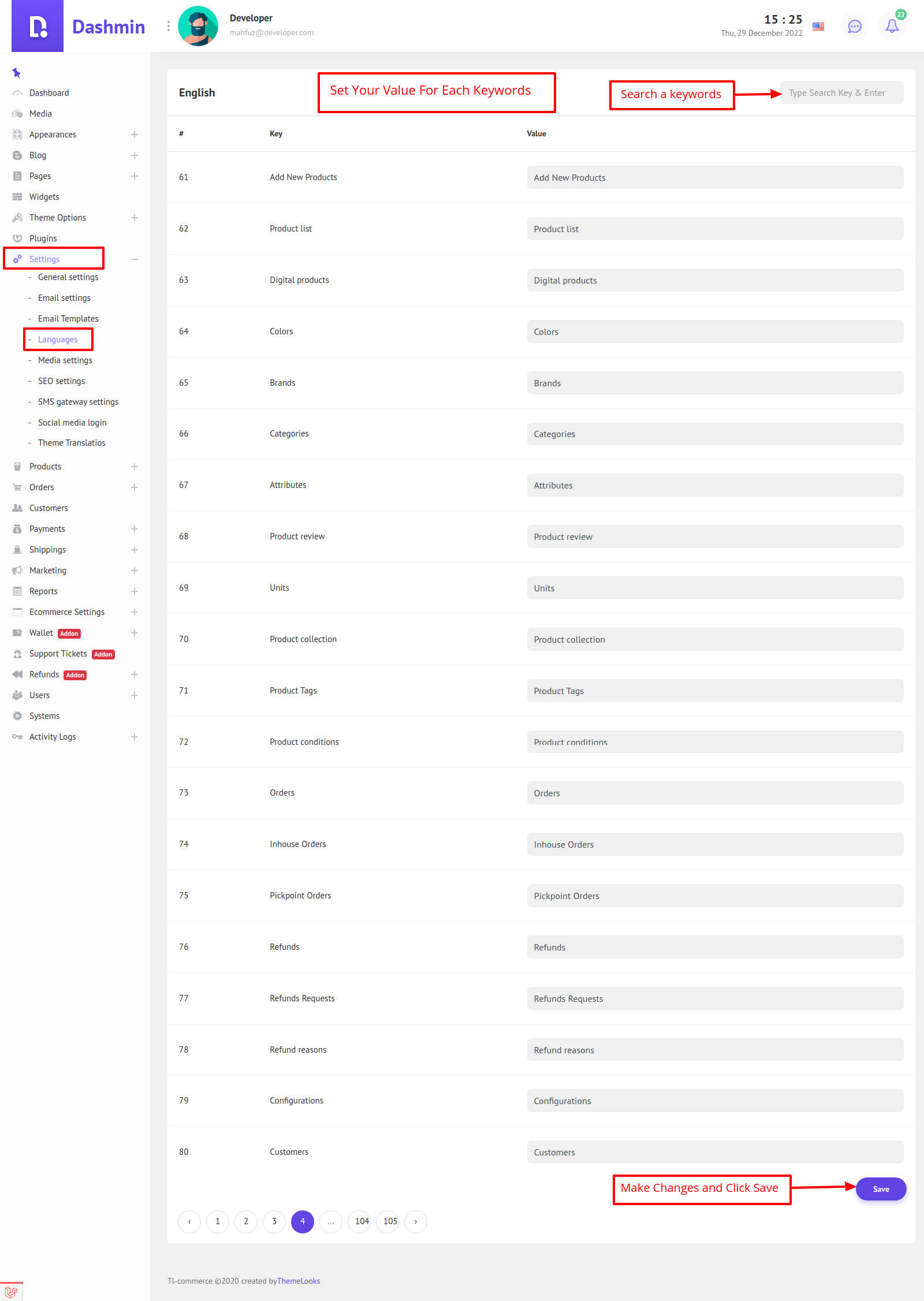The width and height of the screenshot is (924, 1301).
Task: Follow the ThemeLooks footer link
Action: click(x=299, y=1281)
